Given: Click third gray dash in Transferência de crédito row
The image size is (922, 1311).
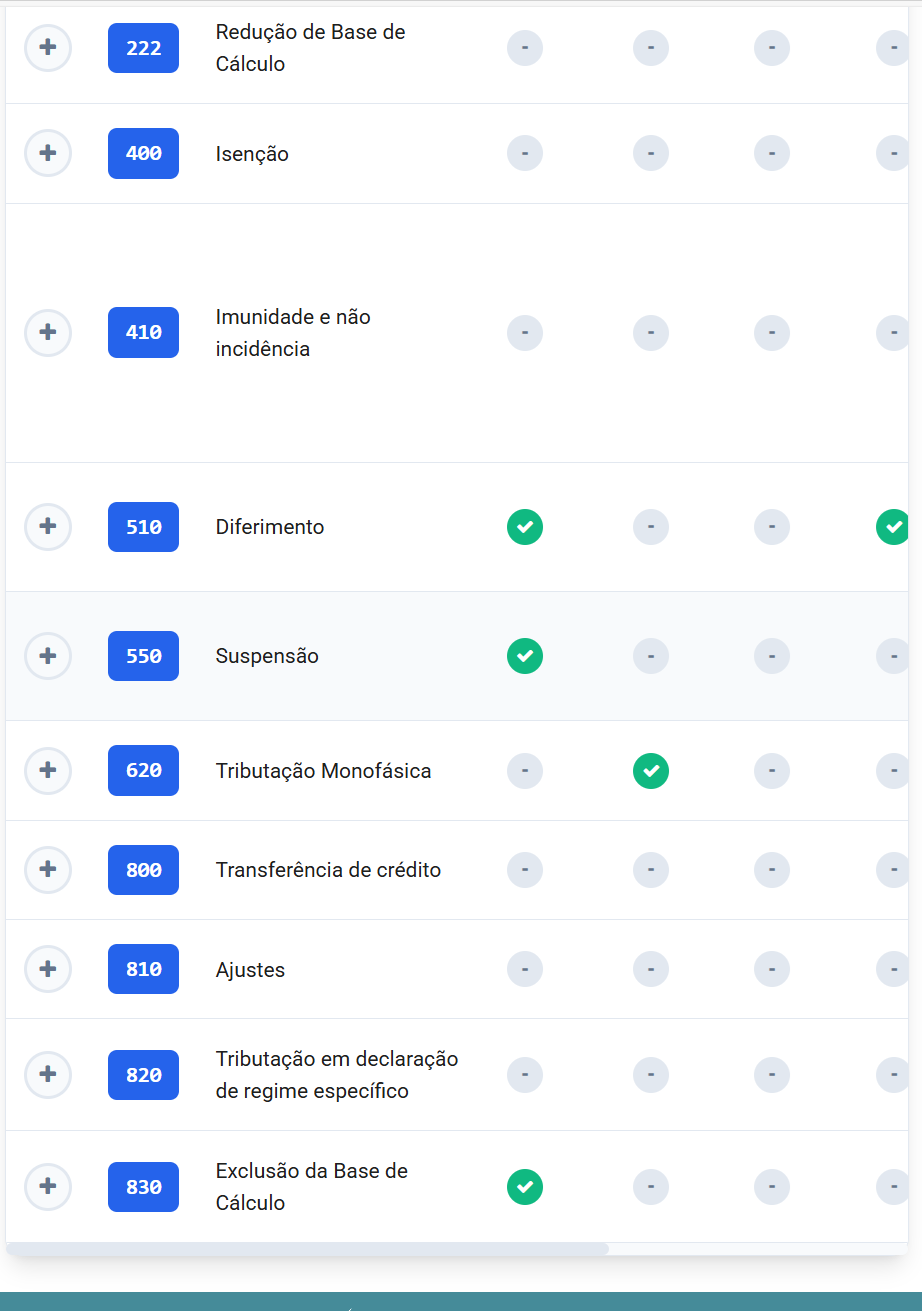Looking at the screenshot, I should [772, 870].
